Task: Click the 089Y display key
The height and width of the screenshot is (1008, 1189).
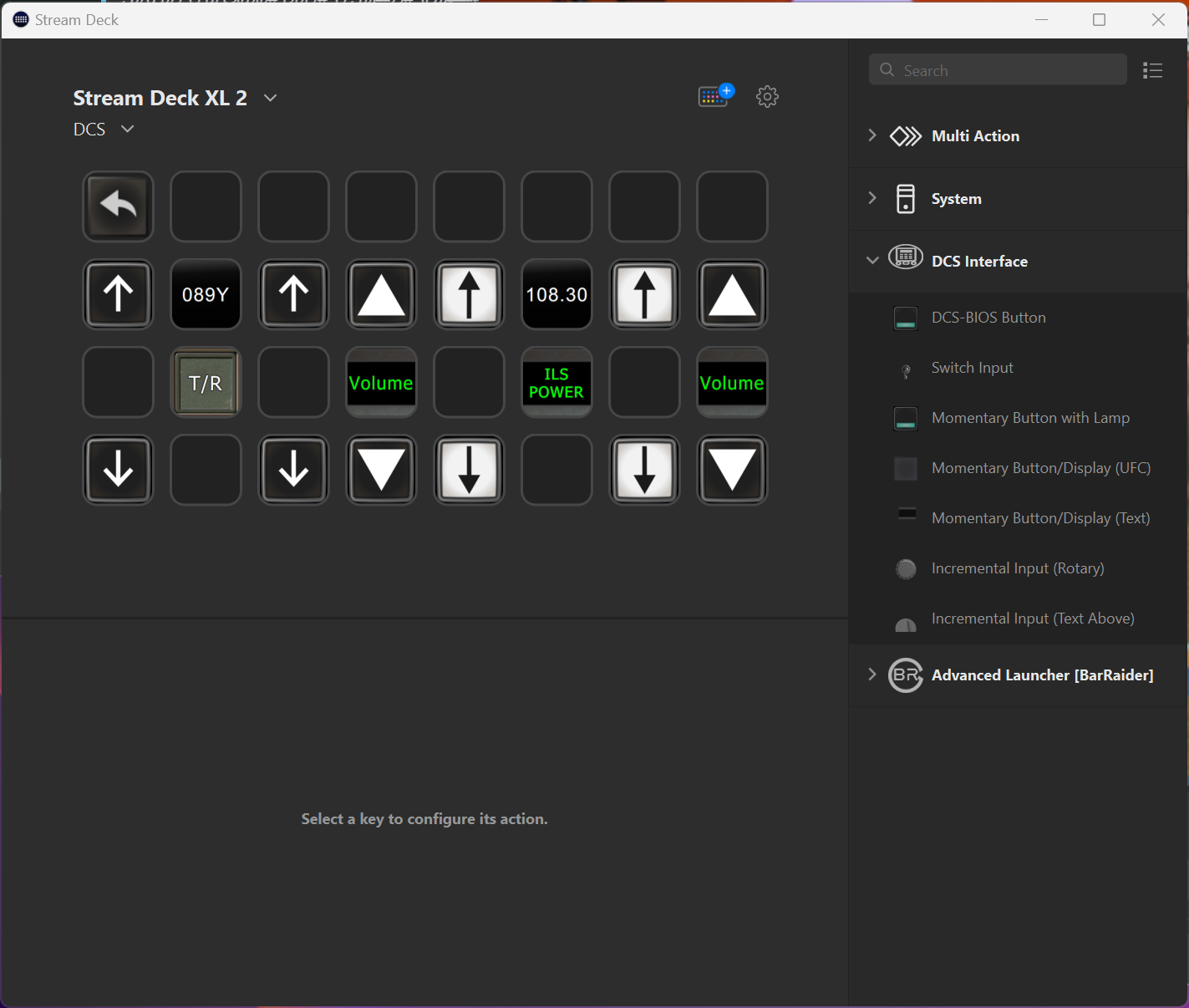Action: 206,294
